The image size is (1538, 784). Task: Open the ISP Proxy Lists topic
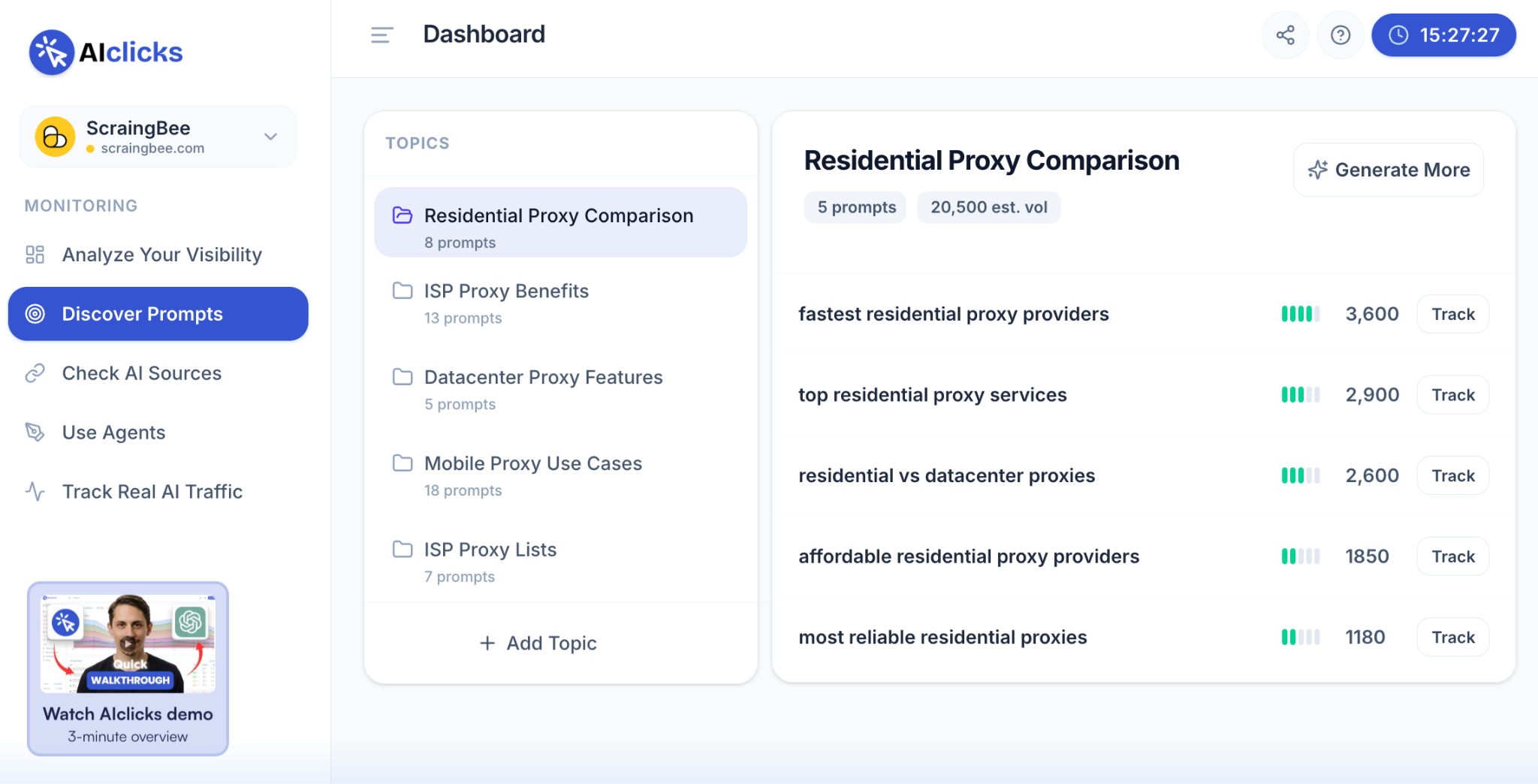490,550
